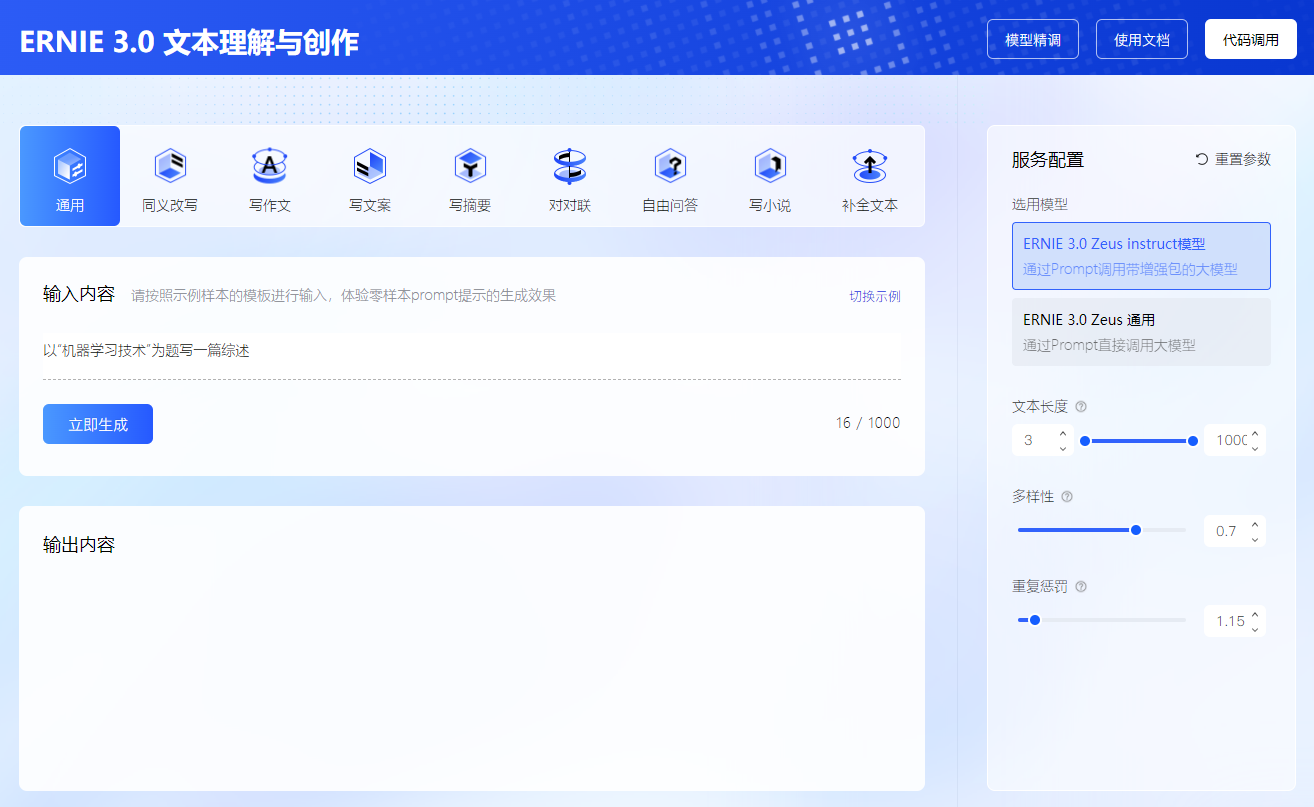Select the 写小说 novel writing icon
Screen dimensions: 1314x807
(770, 166)
